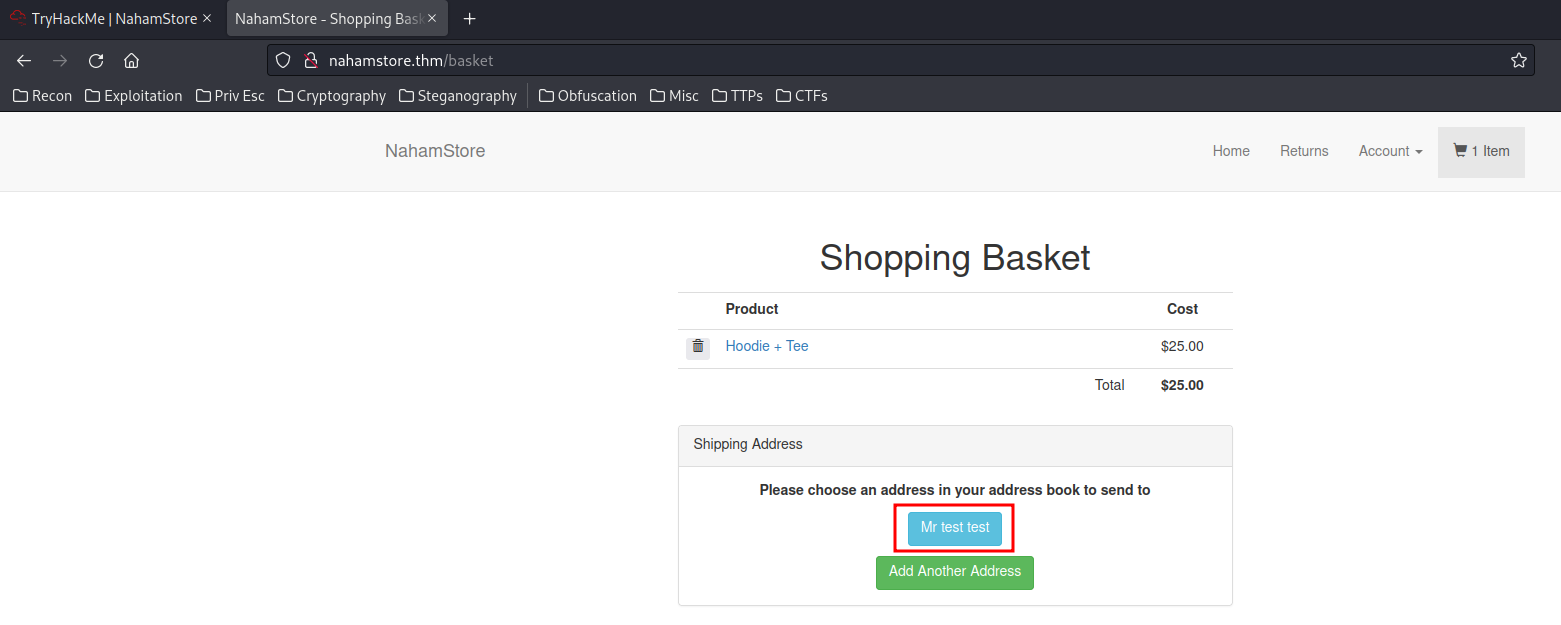Choose the Mr test test address
1561x625 pixels.
[x=955, y=528]
